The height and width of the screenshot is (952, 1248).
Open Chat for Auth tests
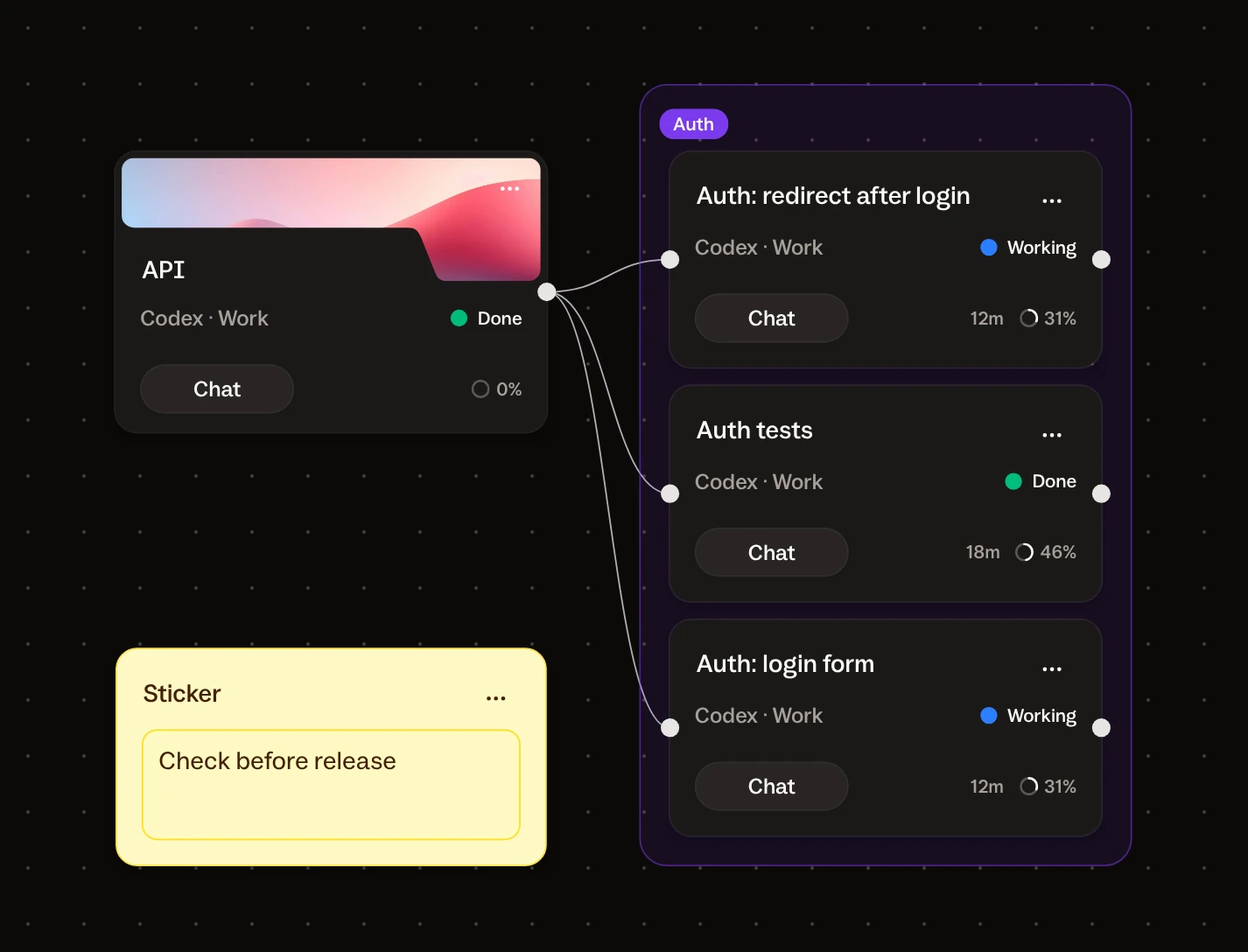(x=772, y=553)
